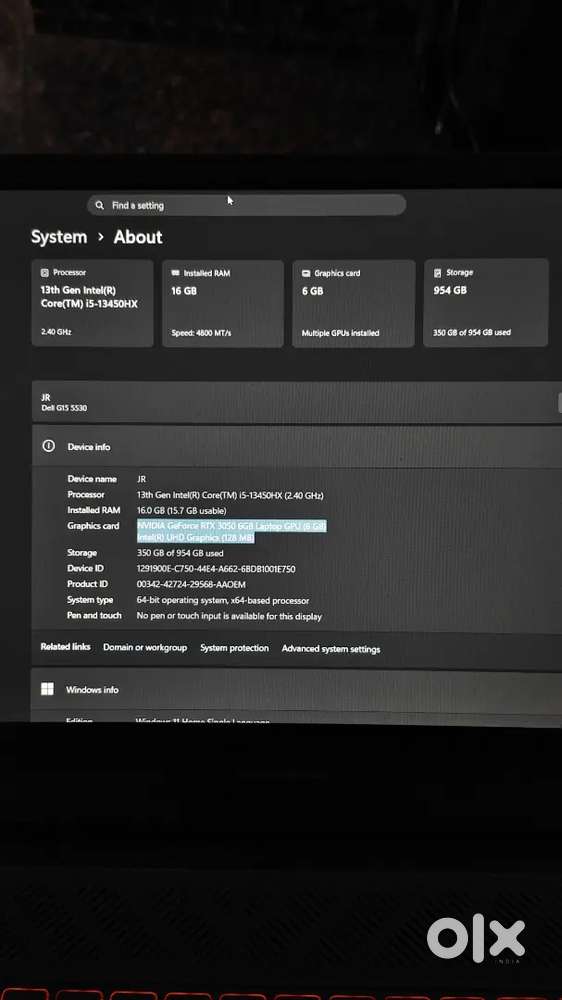The width and height of the screenshot is (562, 1000).
Task: Click the 2.40 GHz processor speed text
Action: 56,332
